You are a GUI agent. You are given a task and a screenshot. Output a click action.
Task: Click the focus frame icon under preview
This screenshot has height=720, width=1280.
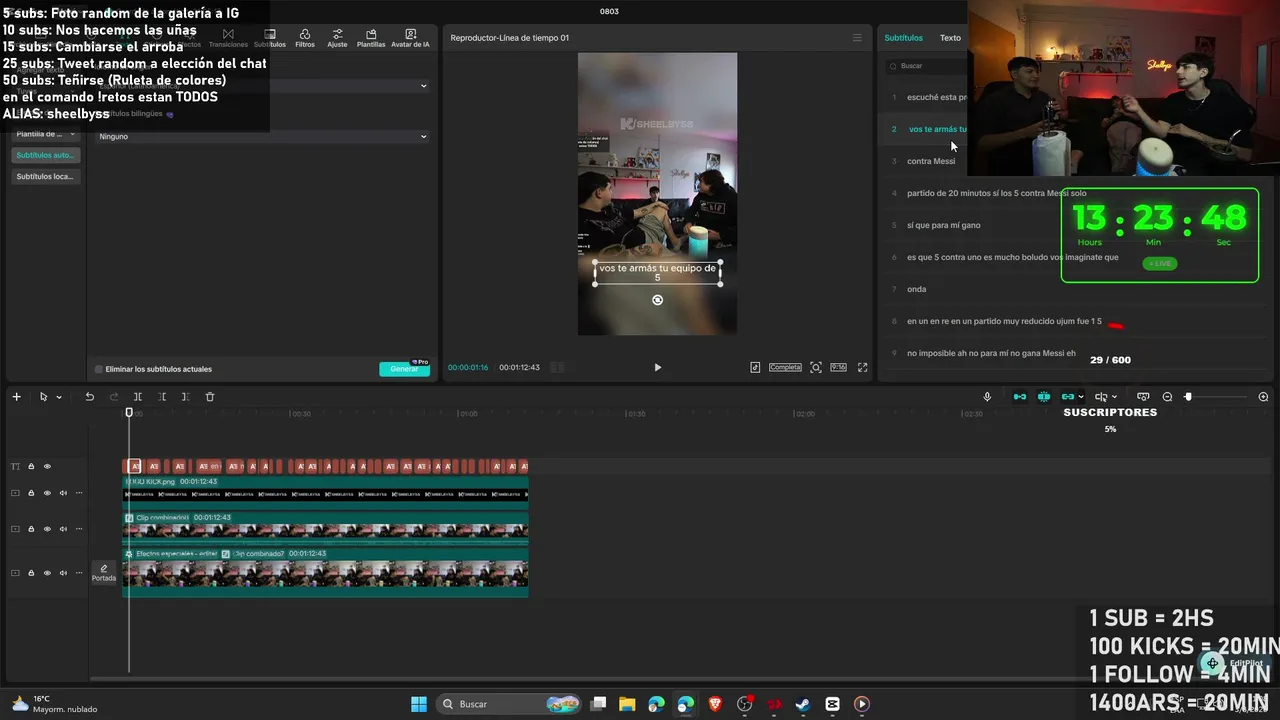[816, 367]
